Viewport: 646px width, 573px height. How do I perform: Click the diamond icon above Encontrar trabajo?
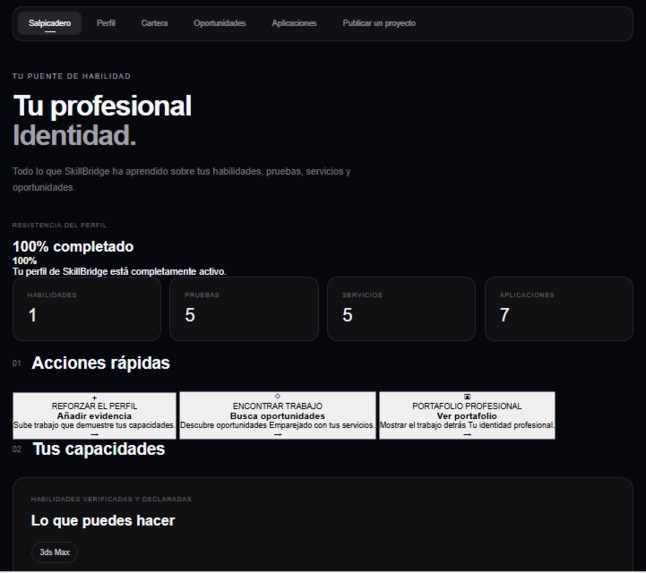(277, 396)
